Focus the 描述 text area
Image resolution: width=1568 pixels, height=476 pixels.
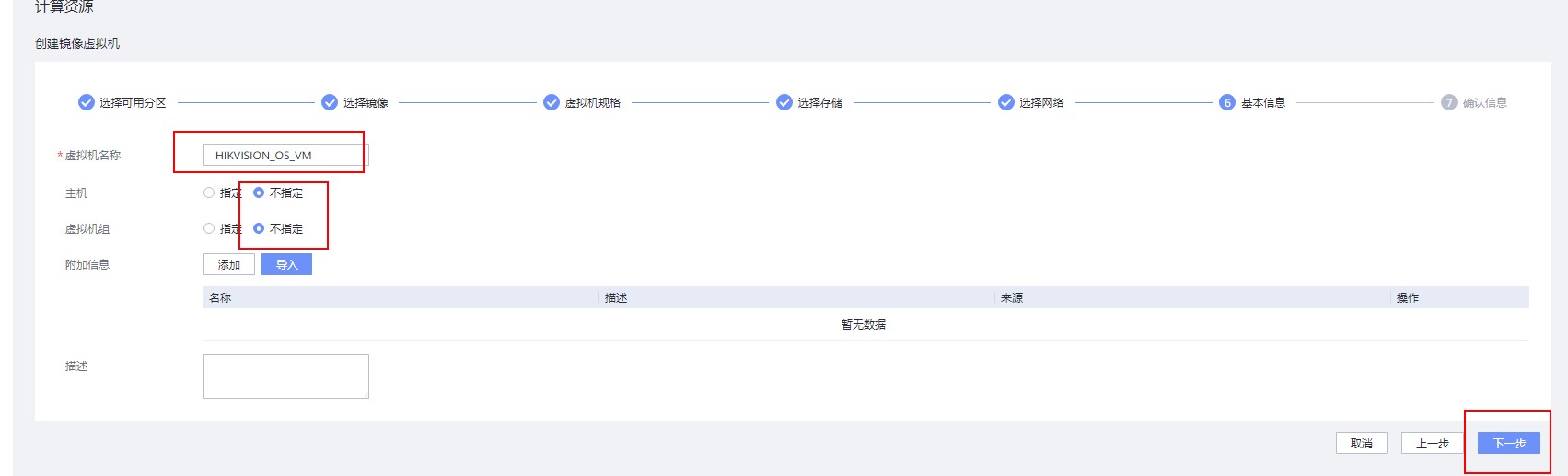pos(286,377)
